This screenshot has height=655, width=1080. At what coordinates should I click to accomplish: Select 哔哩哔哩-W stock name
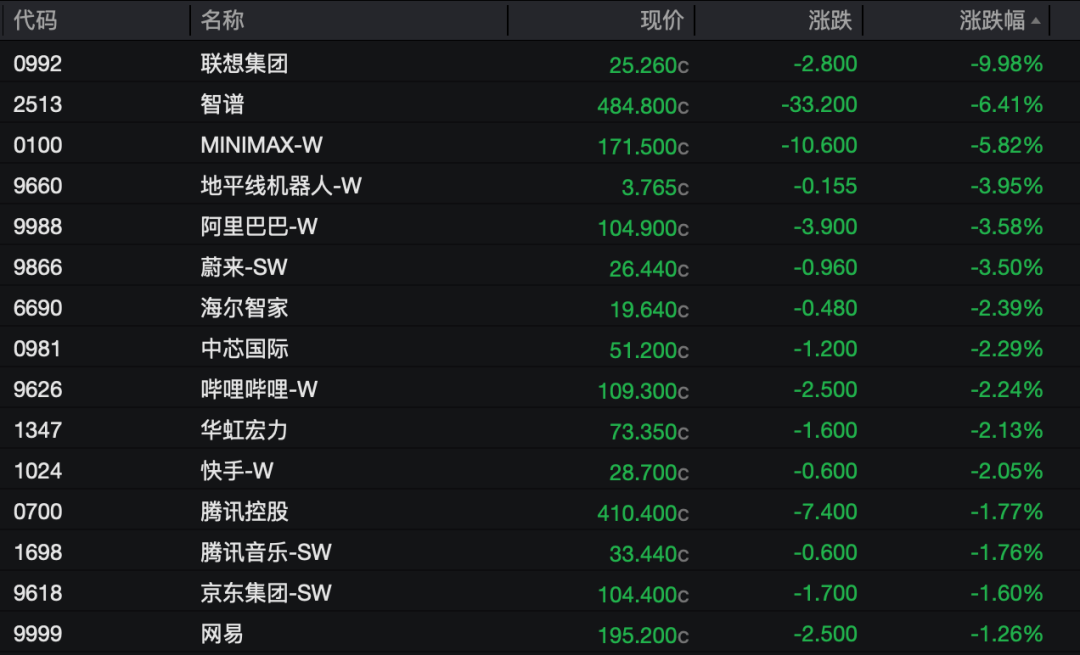(x=259, y=389)
